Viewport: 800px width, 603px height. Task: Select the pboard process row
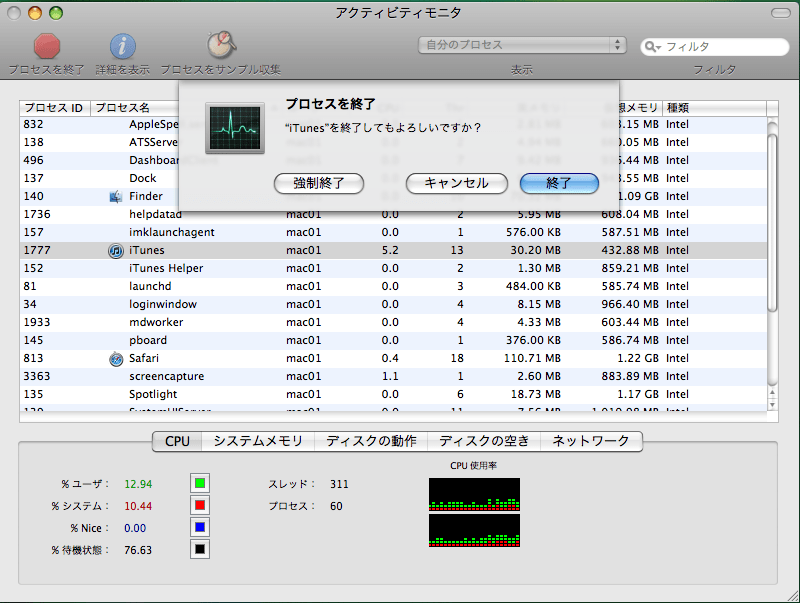pos(393,340)
